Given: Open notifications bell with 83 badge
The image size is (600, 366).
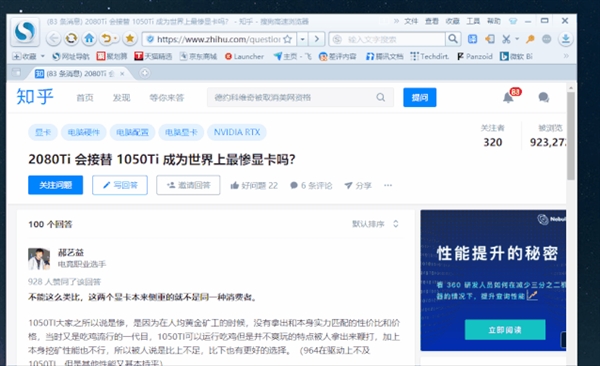Looking at the screenshot, I should 509,97.
